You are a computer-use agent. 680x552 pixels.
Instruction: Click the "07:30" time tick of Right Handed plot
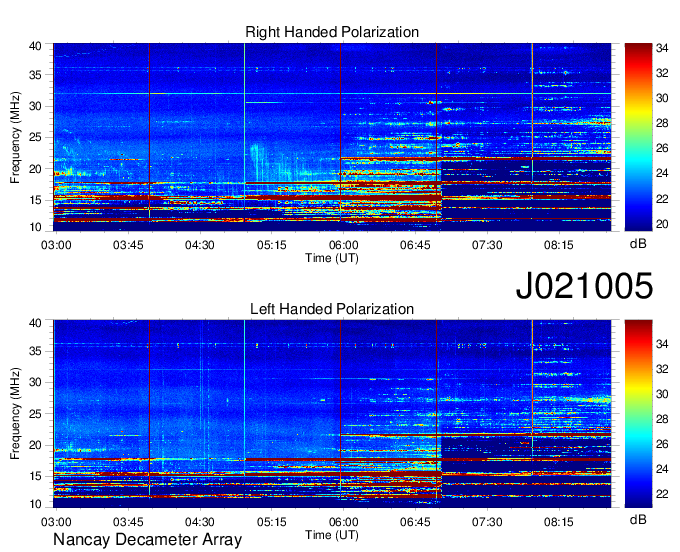(x=487, y=245)
